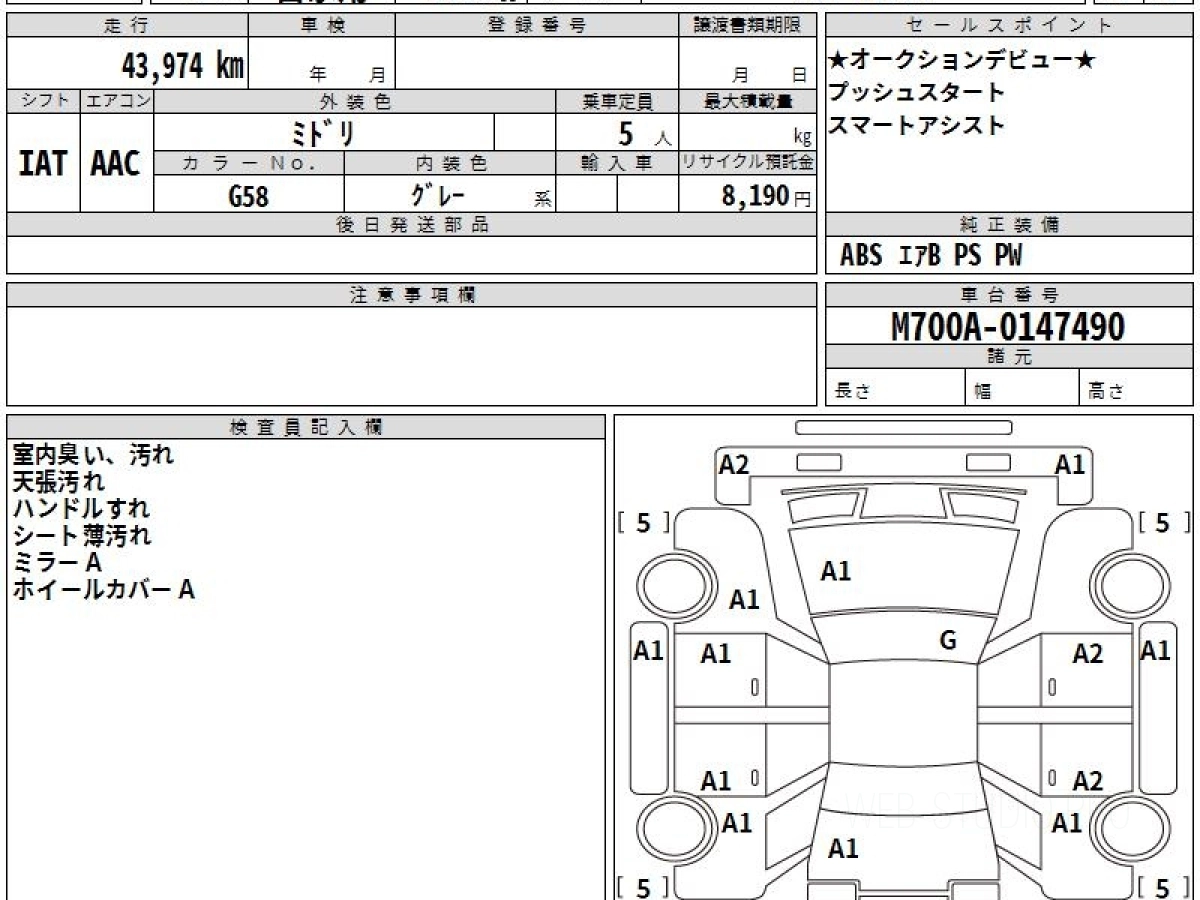Viewport: 1200px width, 900px height.
Task: Click the 登録番号 header cell
Action: pyautogui.click(x=537, y=26)
